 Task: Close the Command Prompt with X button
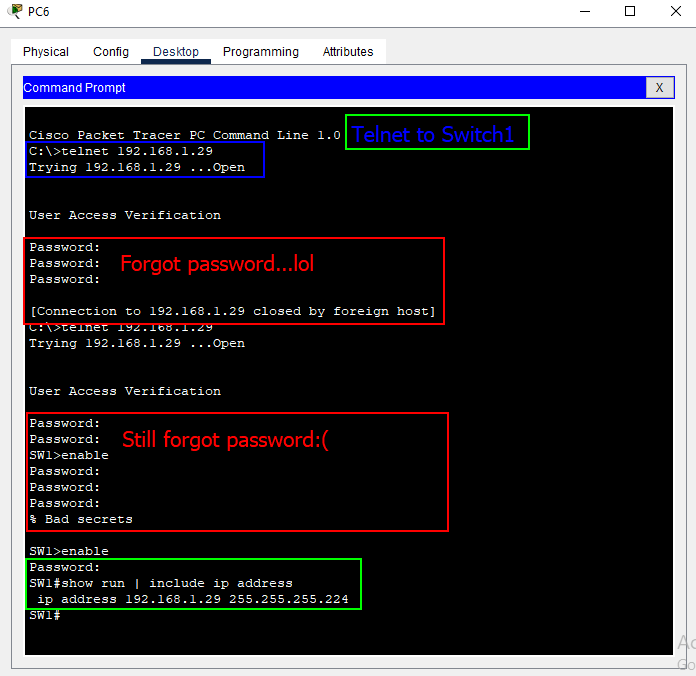click(659, 87)
